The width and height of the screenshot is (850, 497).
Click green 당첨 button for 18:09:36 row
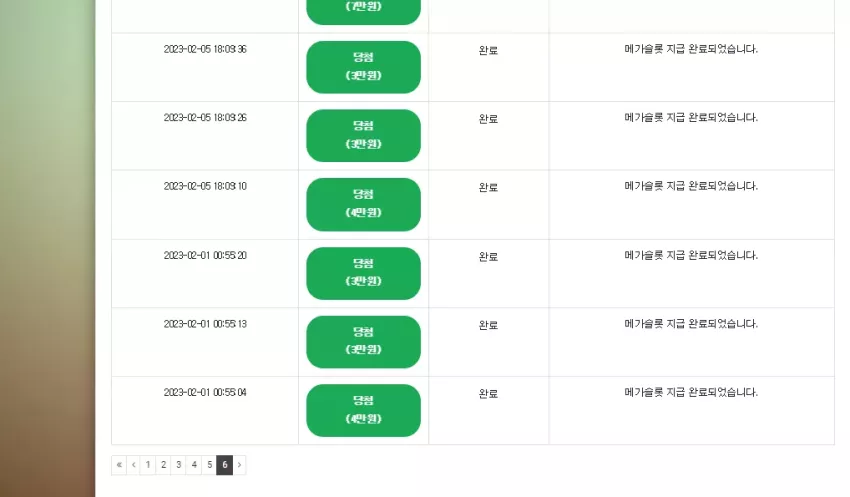click(x=363, y=67)
